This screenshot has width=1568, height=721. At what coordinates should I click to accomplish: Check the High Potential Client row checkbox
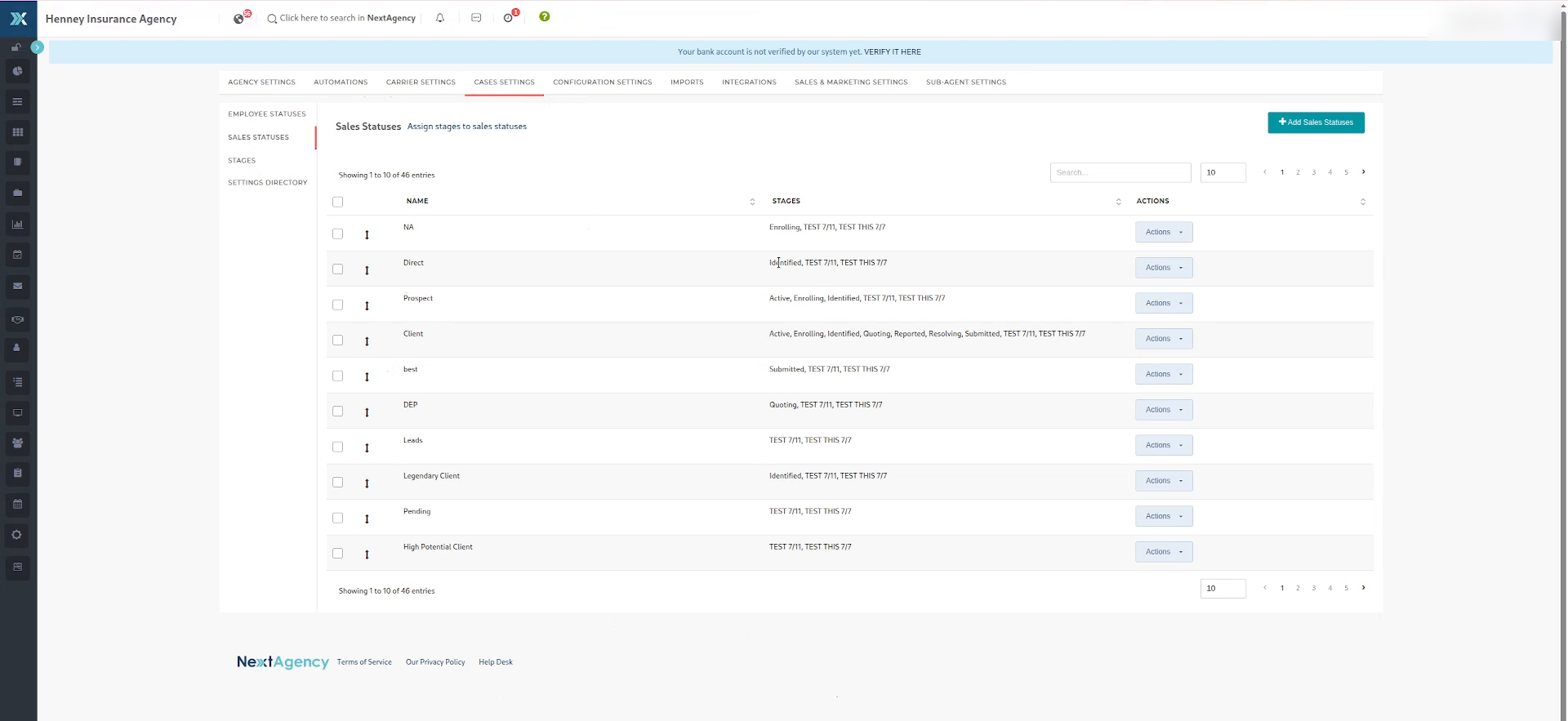338,554
